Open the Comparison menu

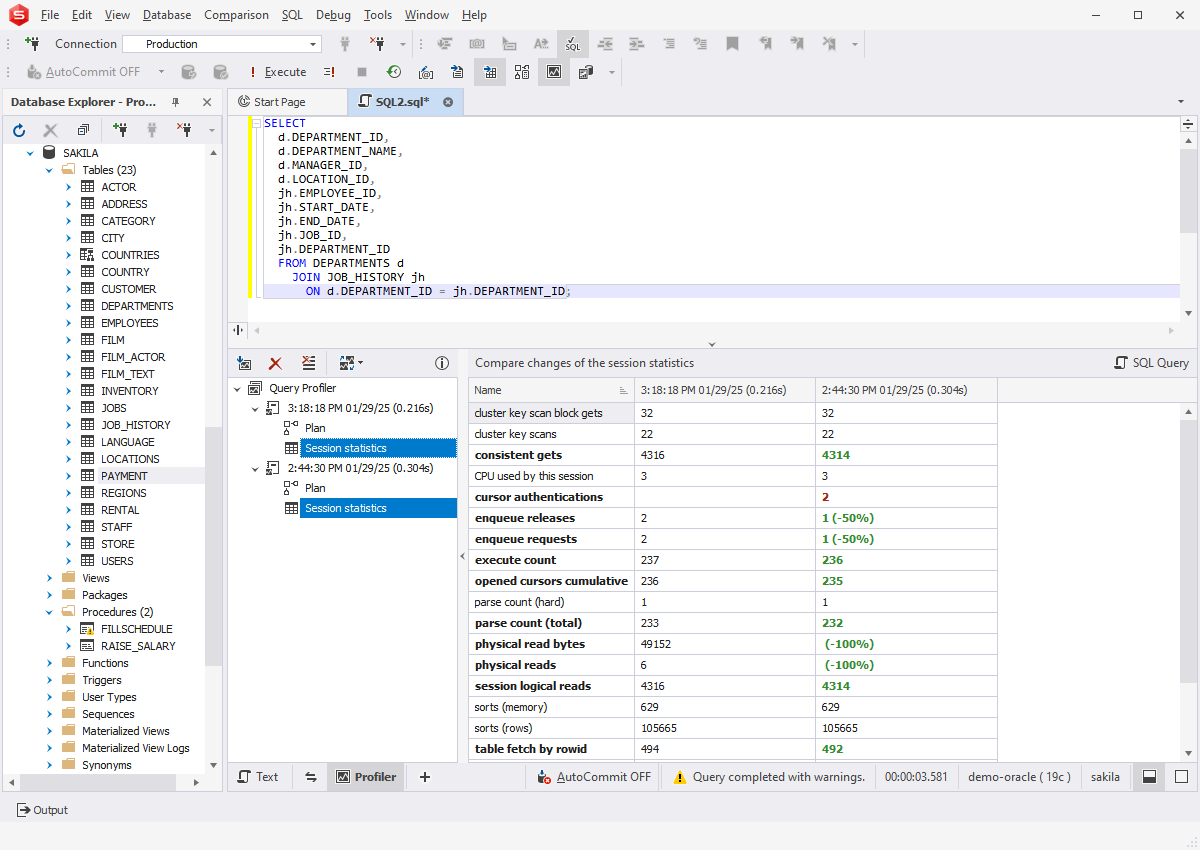tap(236, 15)
